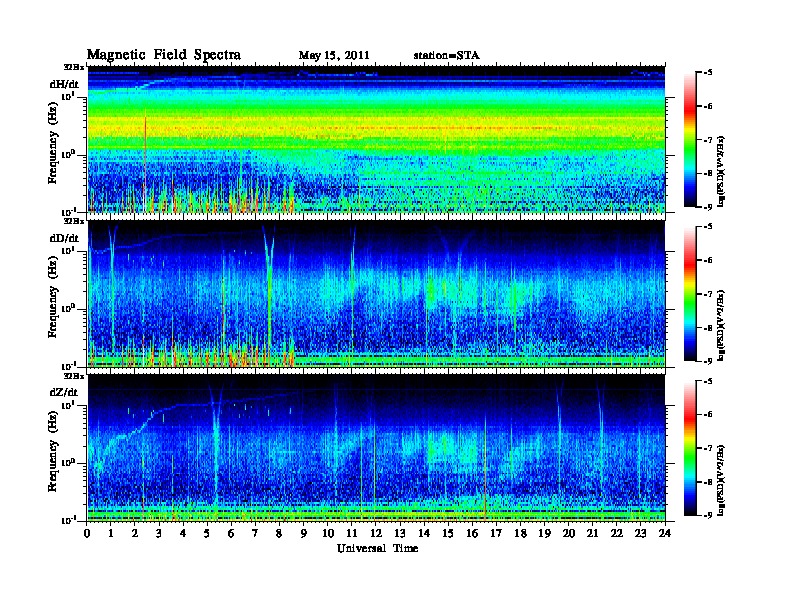Click hour tick label "17" on time axis
This screenshot has height=612, width=792.
click(496, 533)
